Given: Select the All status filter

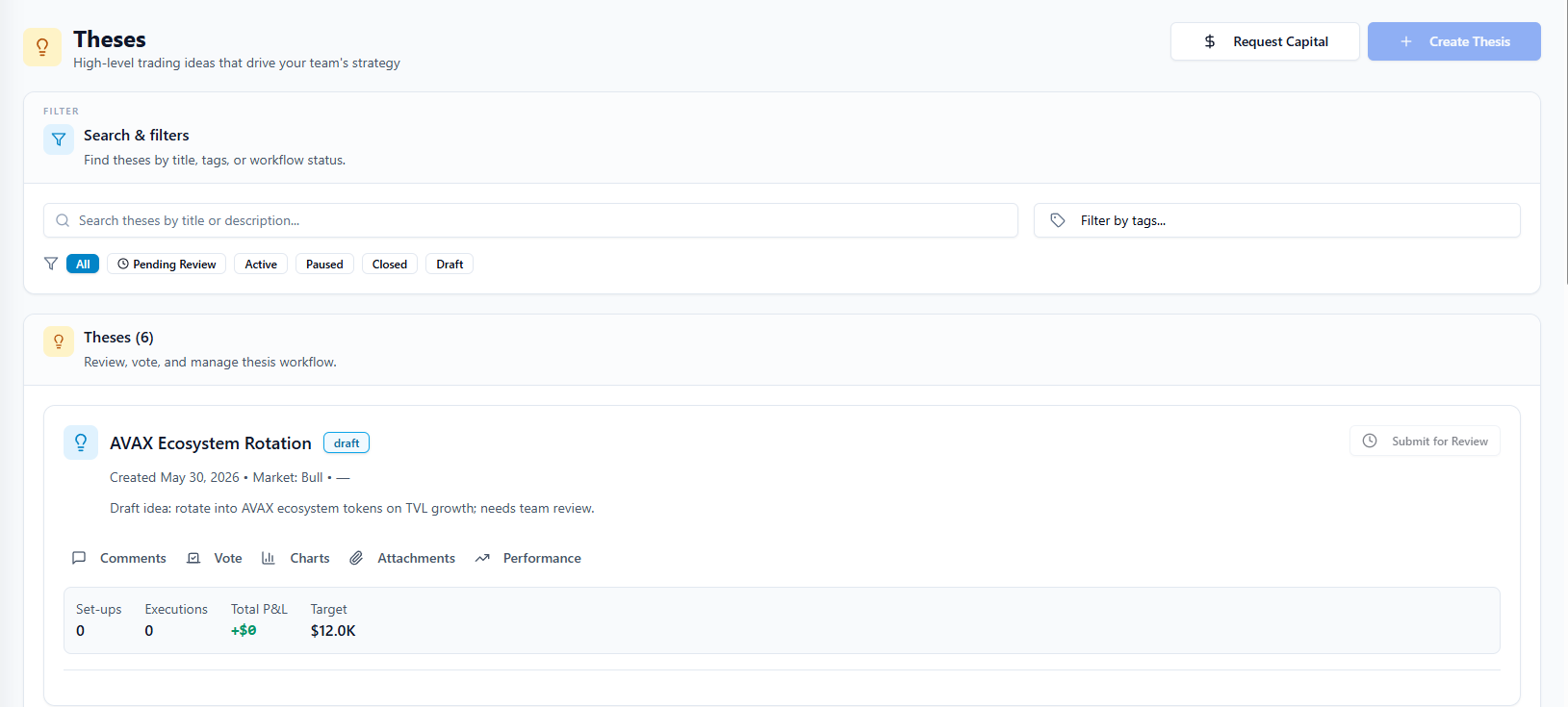Looking at the screenshot, I should [x=83, y=264].
